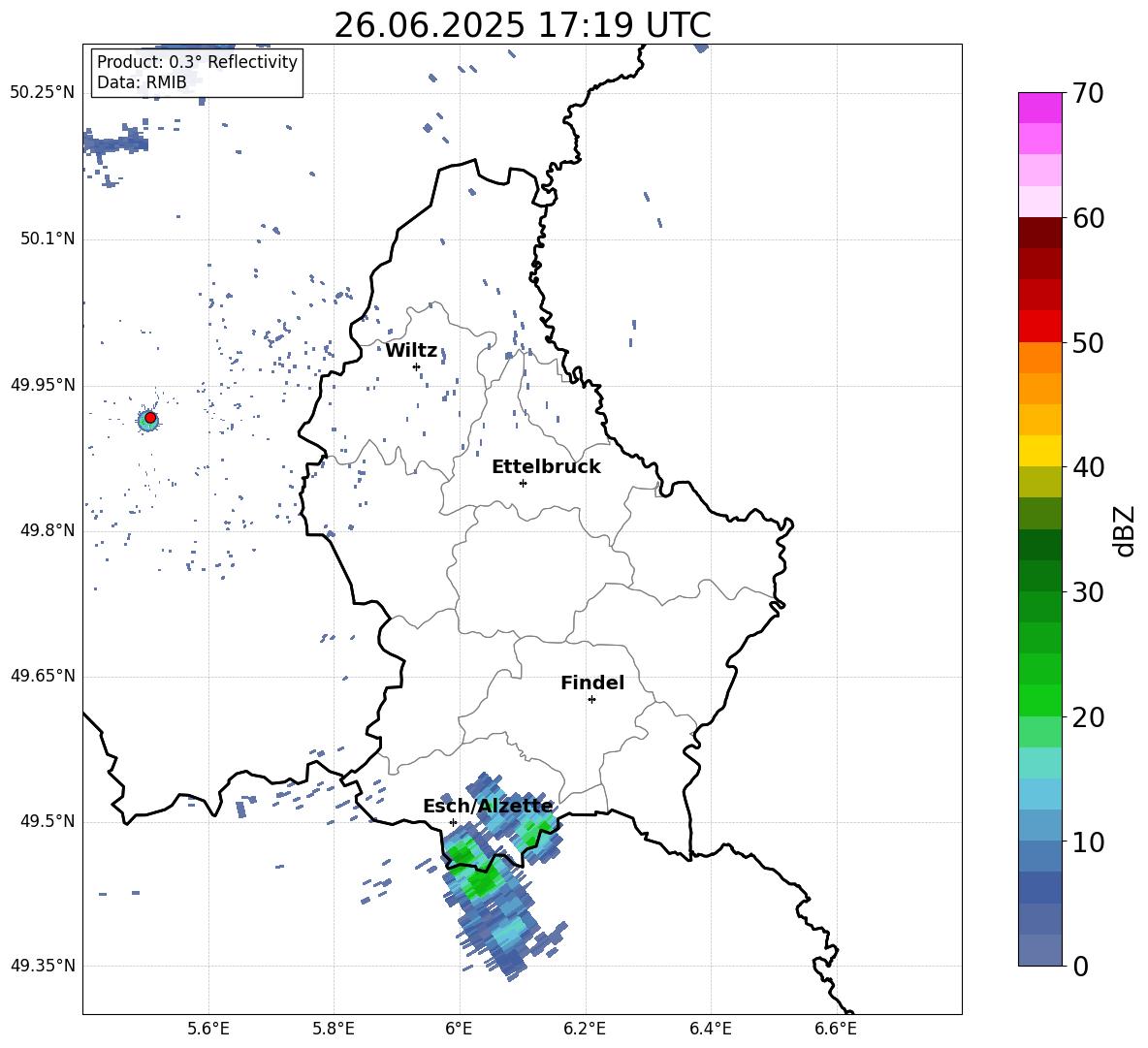Click the 49.8°N latitude label
This screenshot has height=1048, width=1148.
48,530
